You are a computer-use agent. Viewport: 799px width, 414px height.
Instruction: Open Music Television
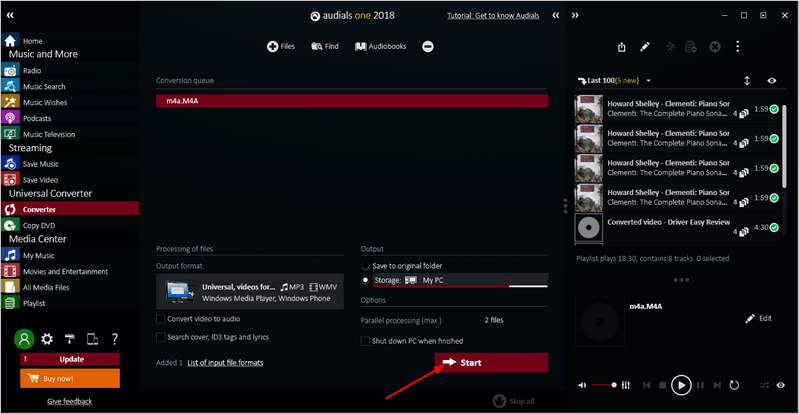coord(69,134)
